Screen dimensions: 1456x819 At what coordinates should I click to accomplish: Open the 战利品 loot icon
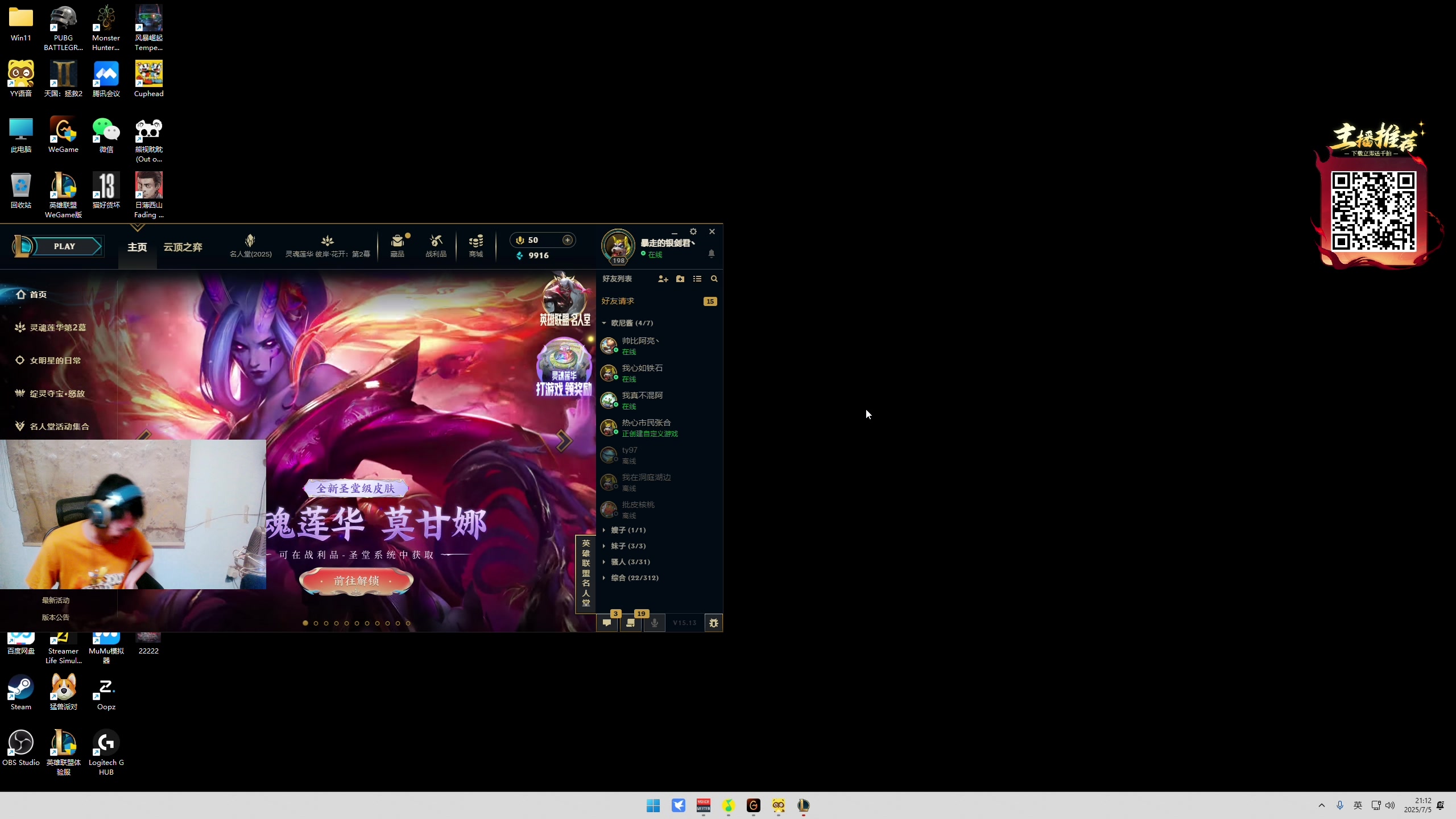tap(436, 246)
